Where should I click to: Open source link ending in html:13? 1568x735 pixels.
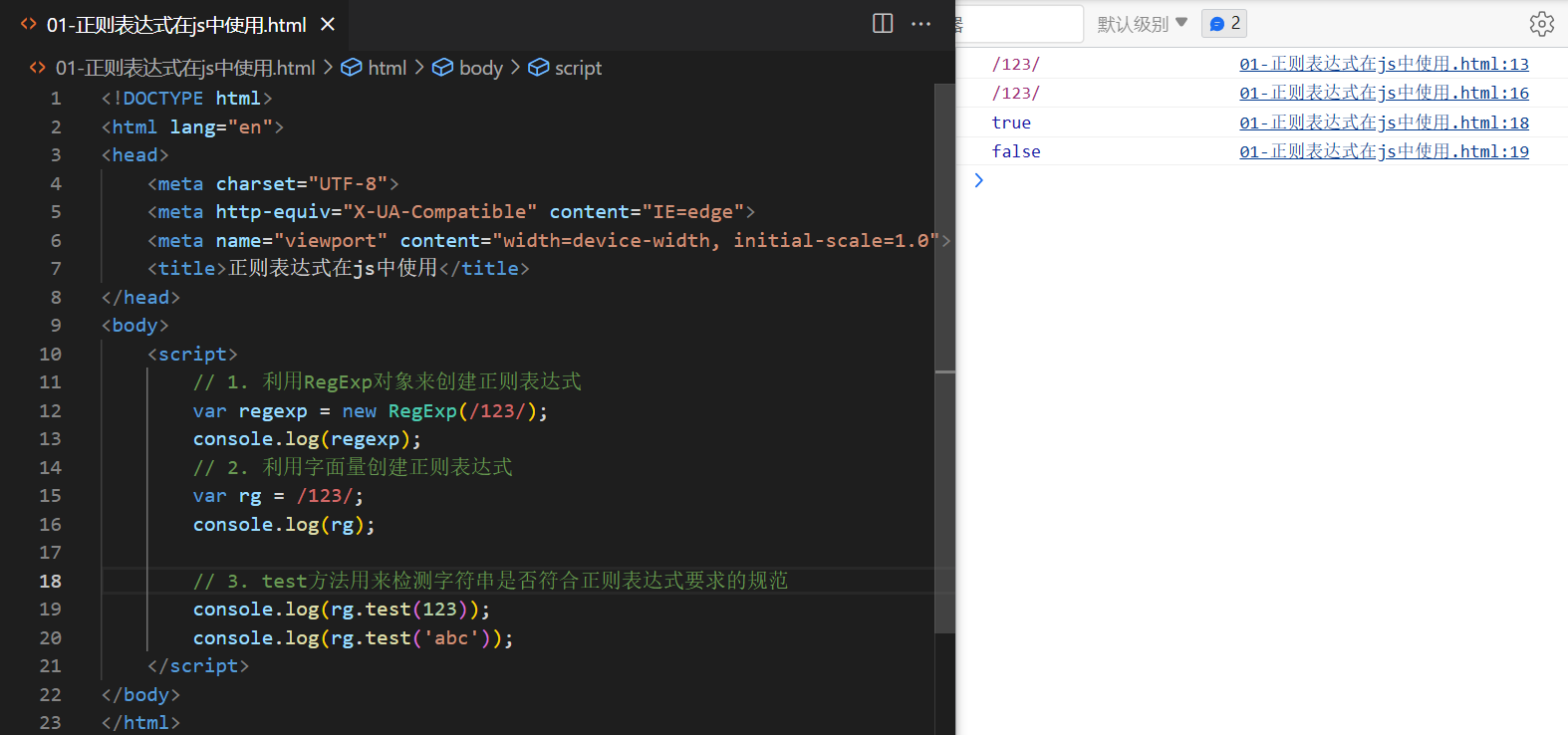(1384, 64)
